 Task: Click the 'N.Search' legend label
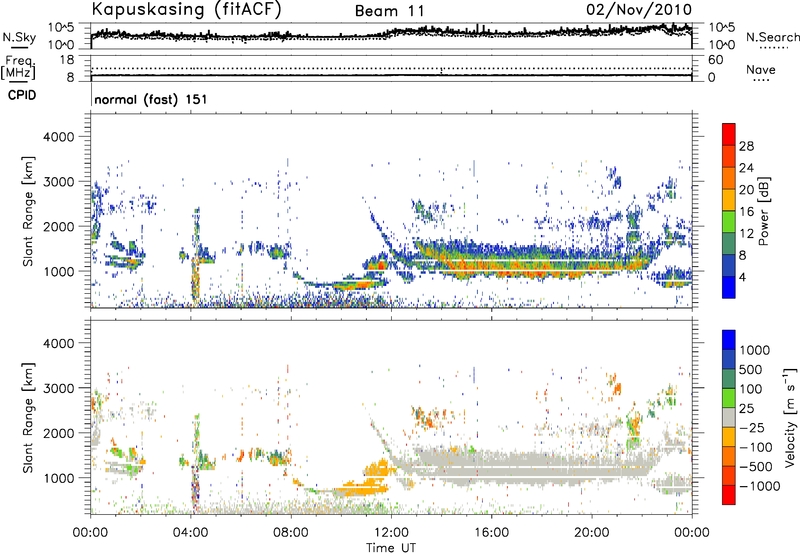point(773,37)
